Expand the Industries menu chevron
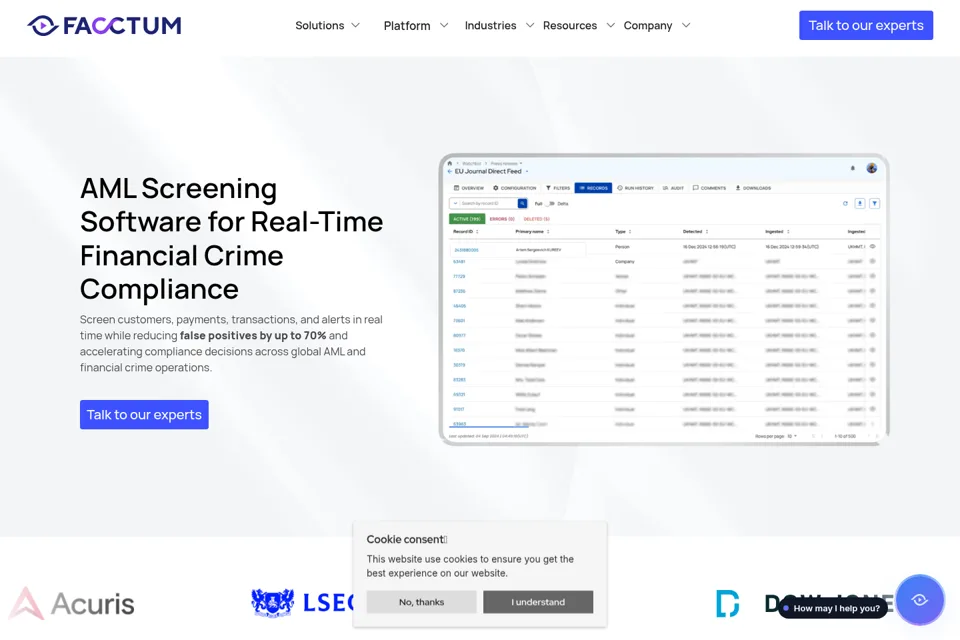 [x=530, y=25]
